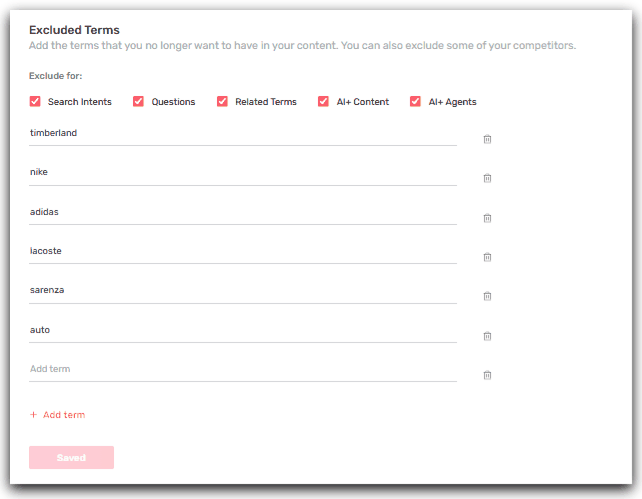Image resolution: width=642 pixels, height=499 pixels.
Task: Click trash icon beside empty Add term field
Action: [487, 375]
